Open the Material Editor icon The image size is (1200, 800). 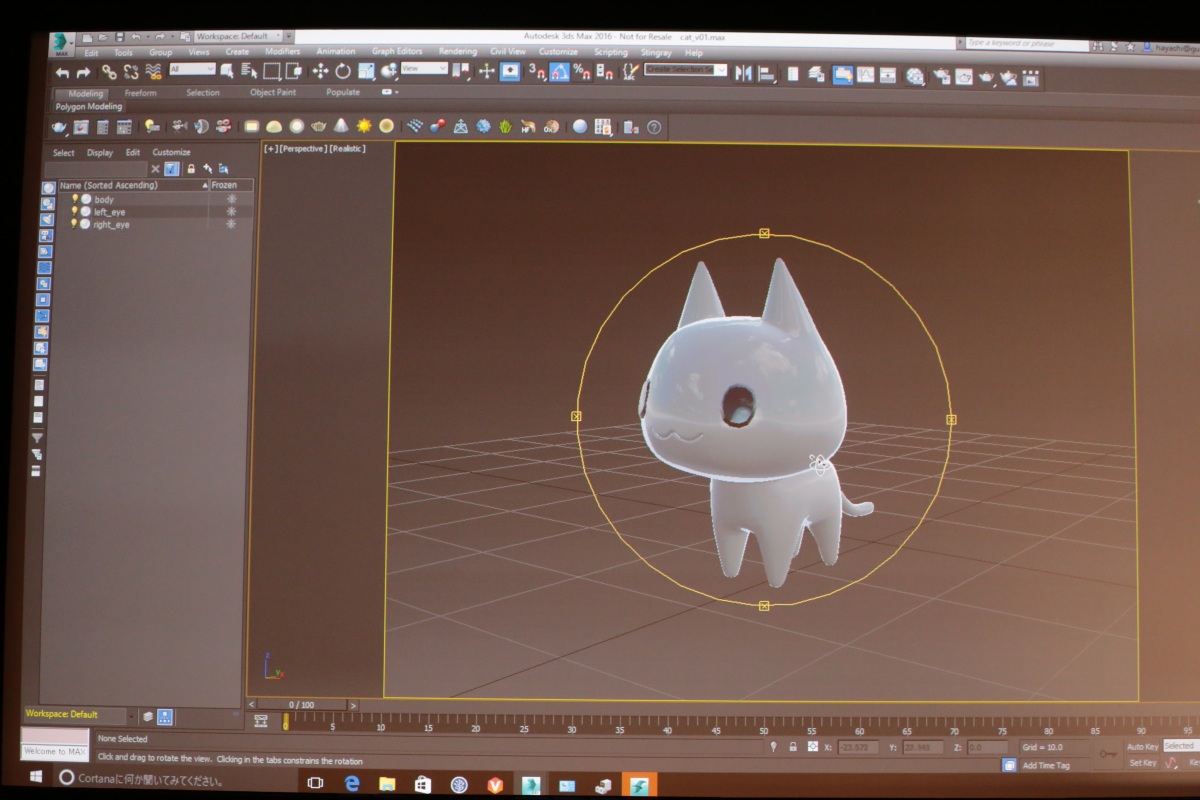(x=914, y=76)
